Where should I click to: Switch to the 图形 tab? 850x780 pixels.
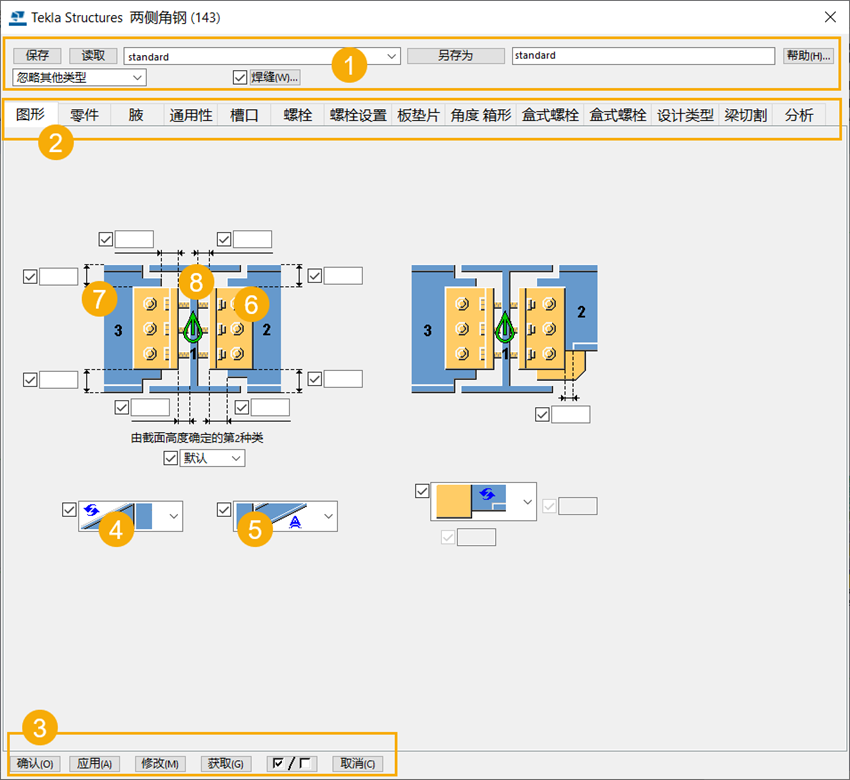[x=30, y=114]
